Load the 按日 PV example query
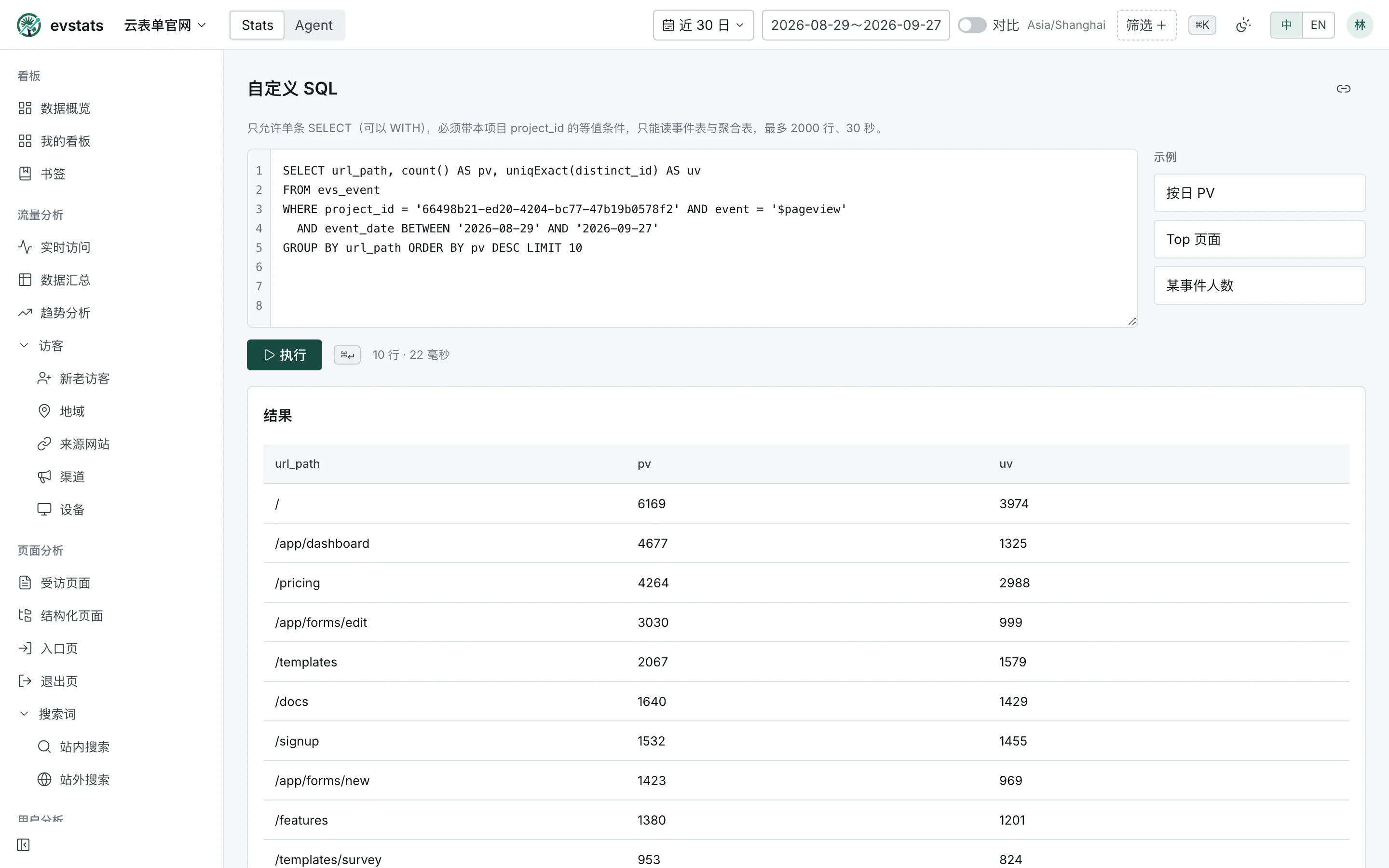 click(x=1259, y=193)
